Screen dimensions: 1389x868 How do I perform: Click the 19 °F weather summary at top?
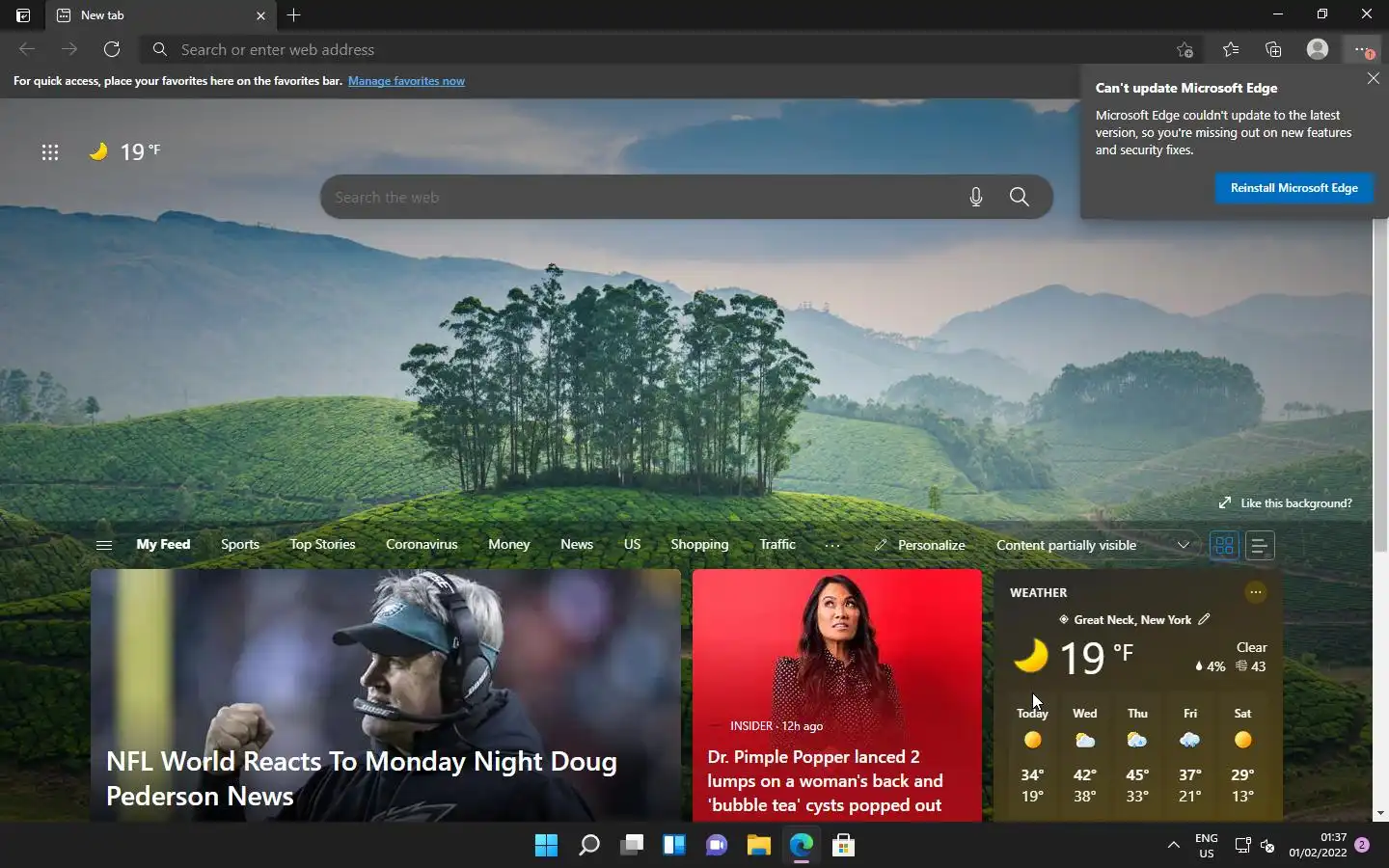[126, 151]
